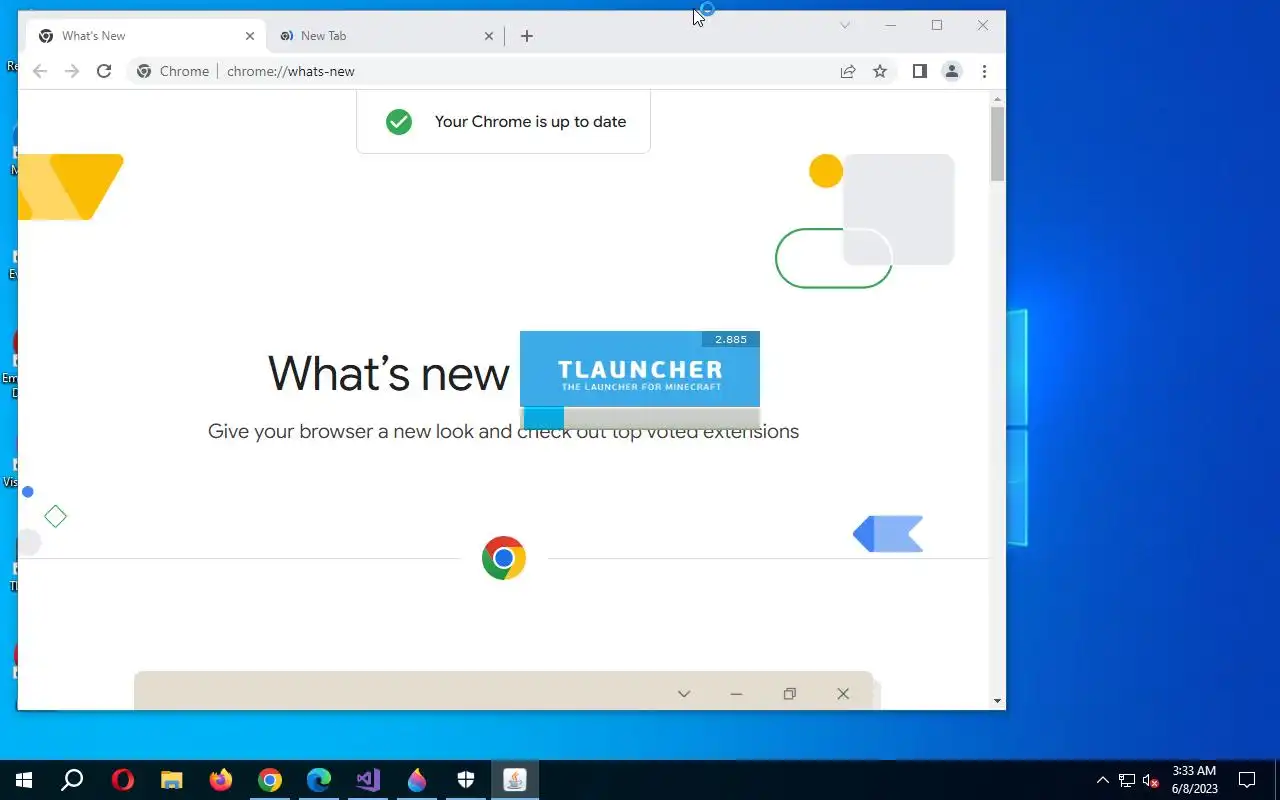Viewport: 1280px width, 800px height.
Task: Go forward to next page
Action: pyautogui.click(x=72, y=71)
